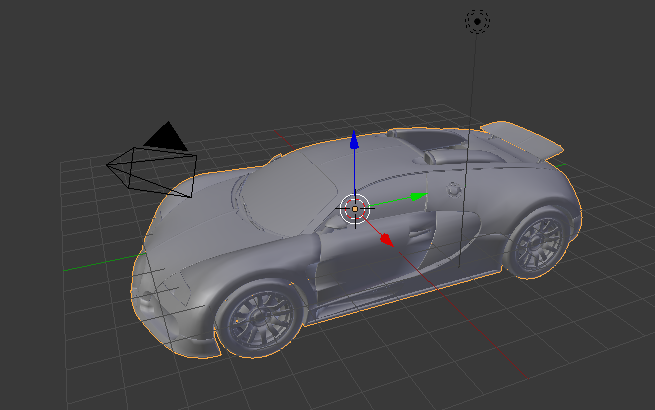Click the white circle at the gizmo center
655x410 pixels.
pyautogui.click(x=355, y=209)
